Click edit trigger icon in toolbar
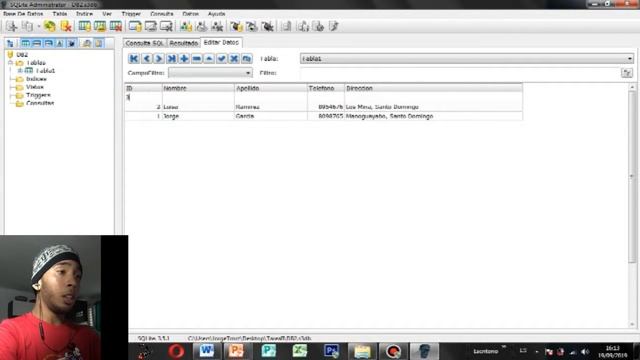 click(251, 27)
